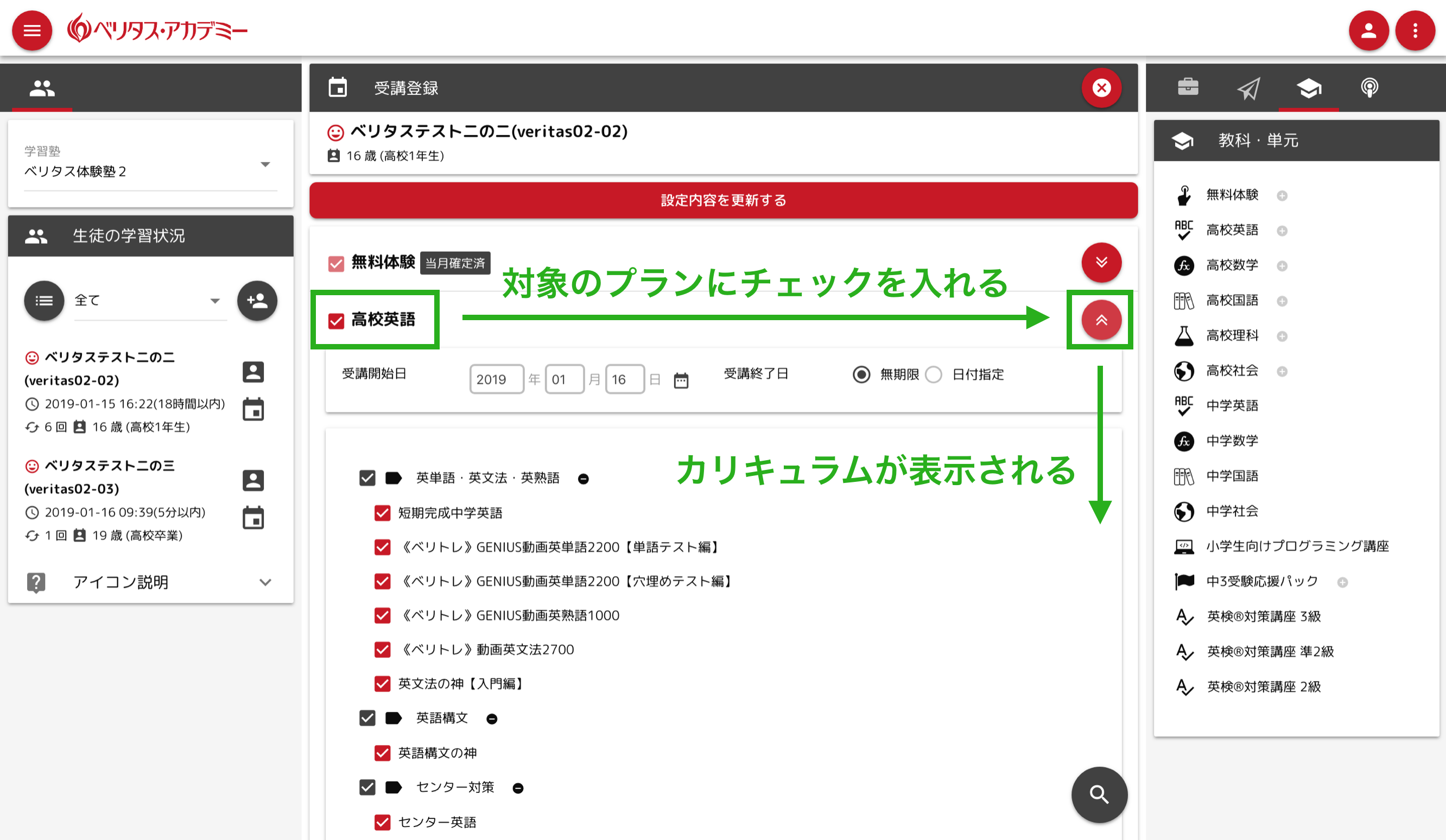
Task: Add a new student with person-plus icon
Action: (x=257, y=301)
